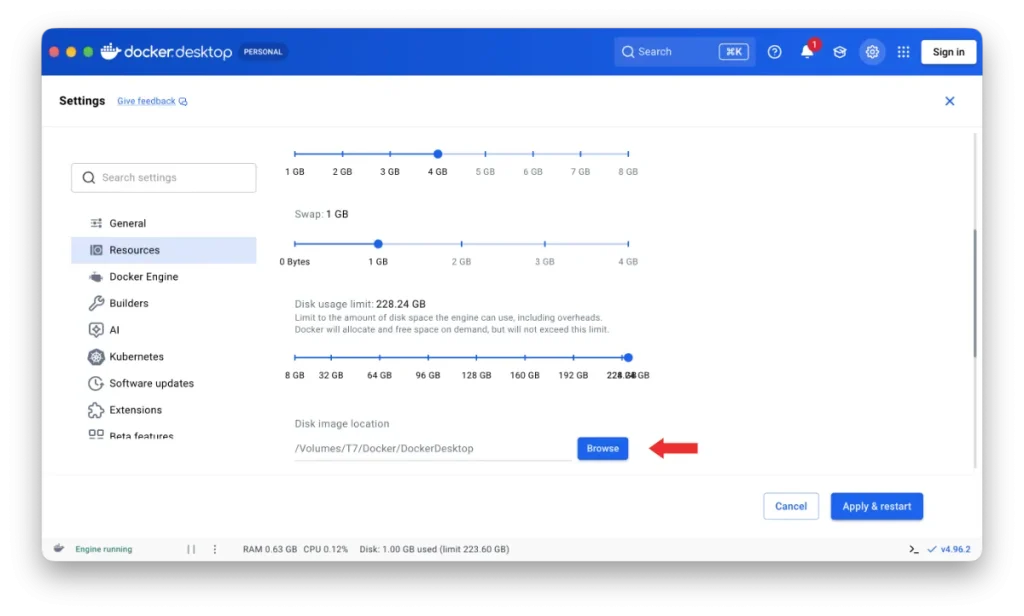This screenshot has height=616, width=1024.
Task: Click the 8 GB memory slider label
Action: (628, 171)
